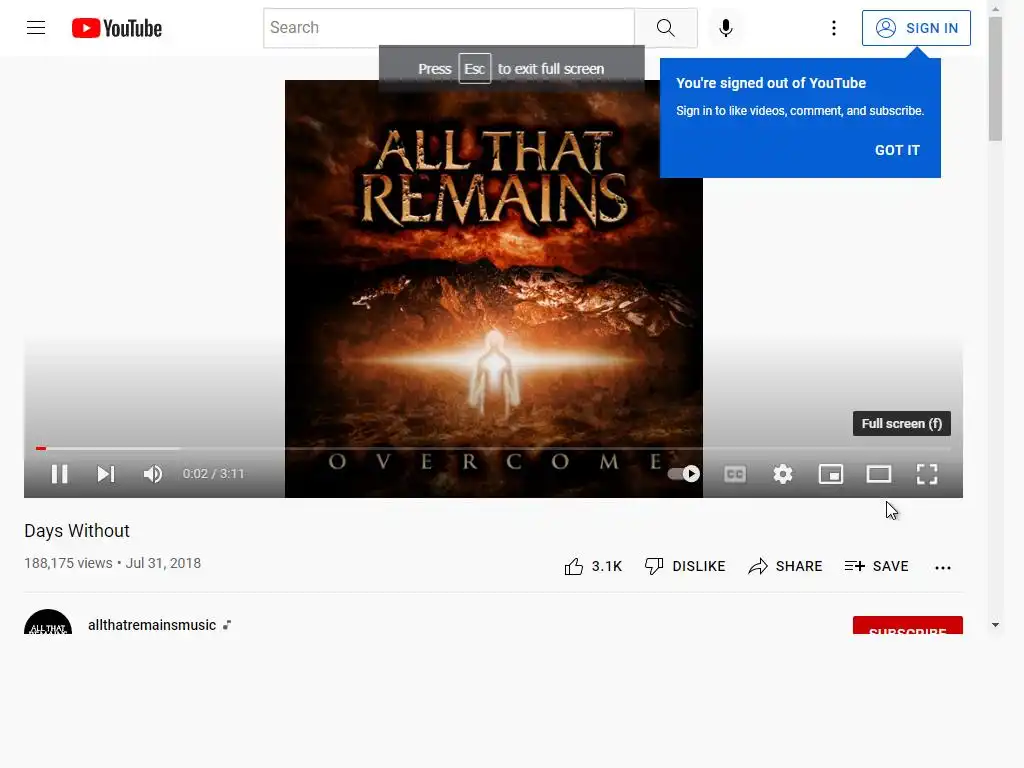Viewport: 1024px width, 768px height.
Task: Click the DISLIKE thumbs down button
Action: tap(685, 566)
